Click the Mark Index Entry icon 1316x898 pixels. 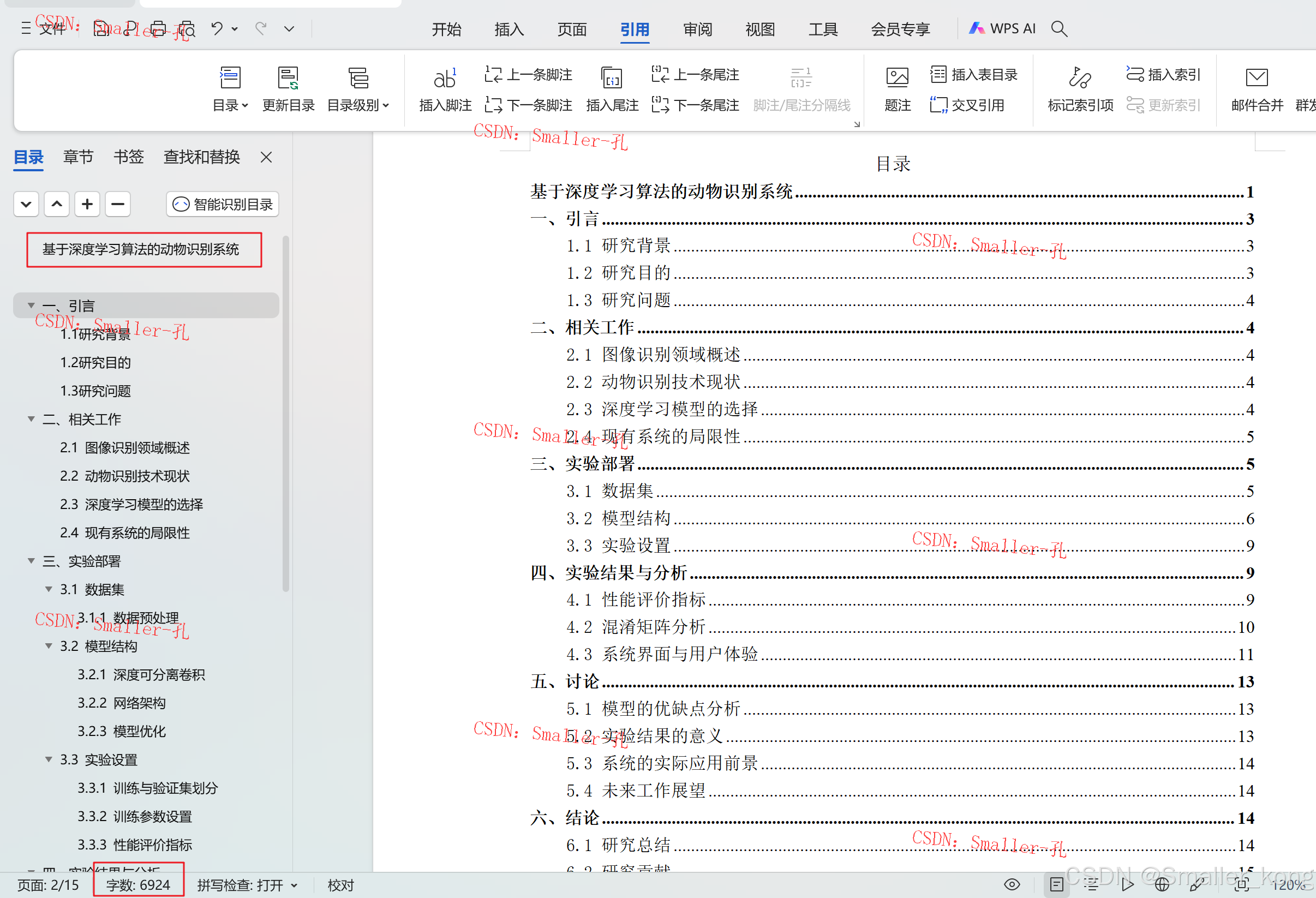coord(1080,79)
